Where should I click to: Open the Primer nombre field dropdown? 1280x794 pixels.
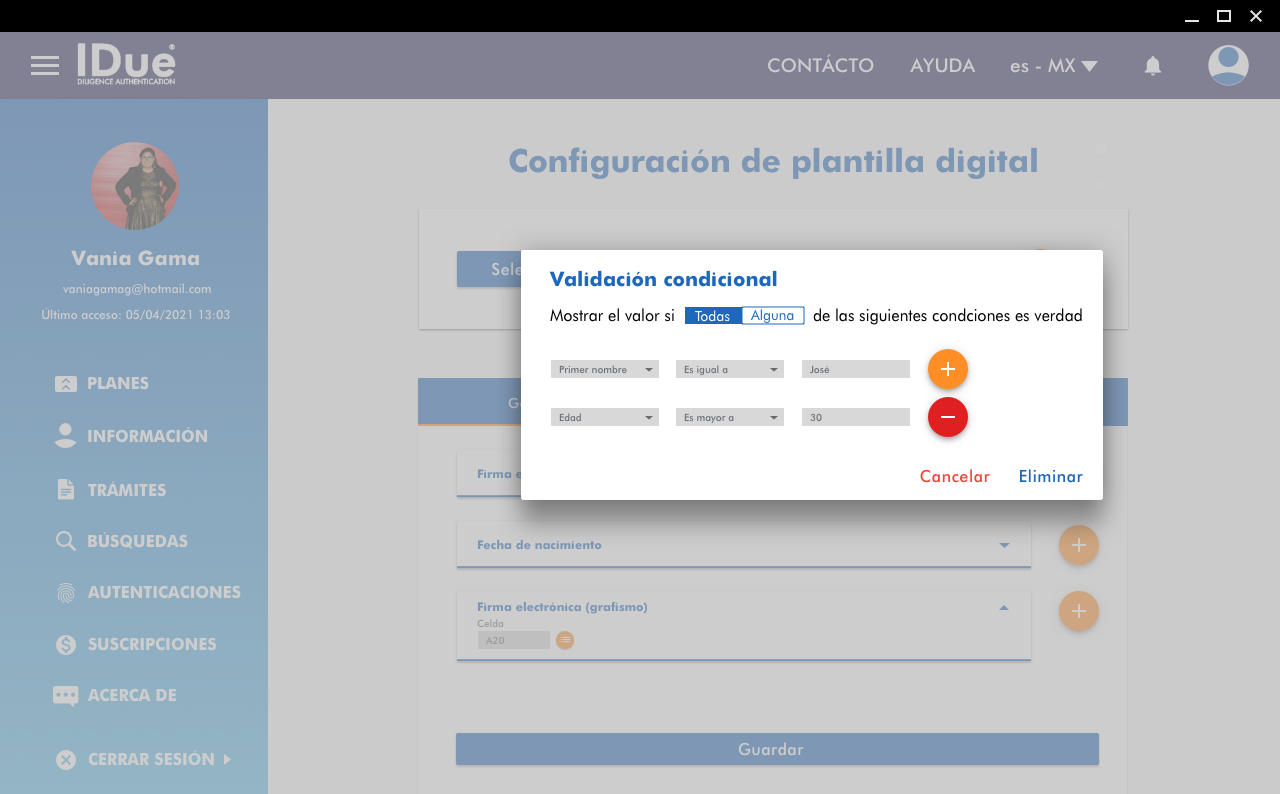pyautogui.click(x=604, y=369)
